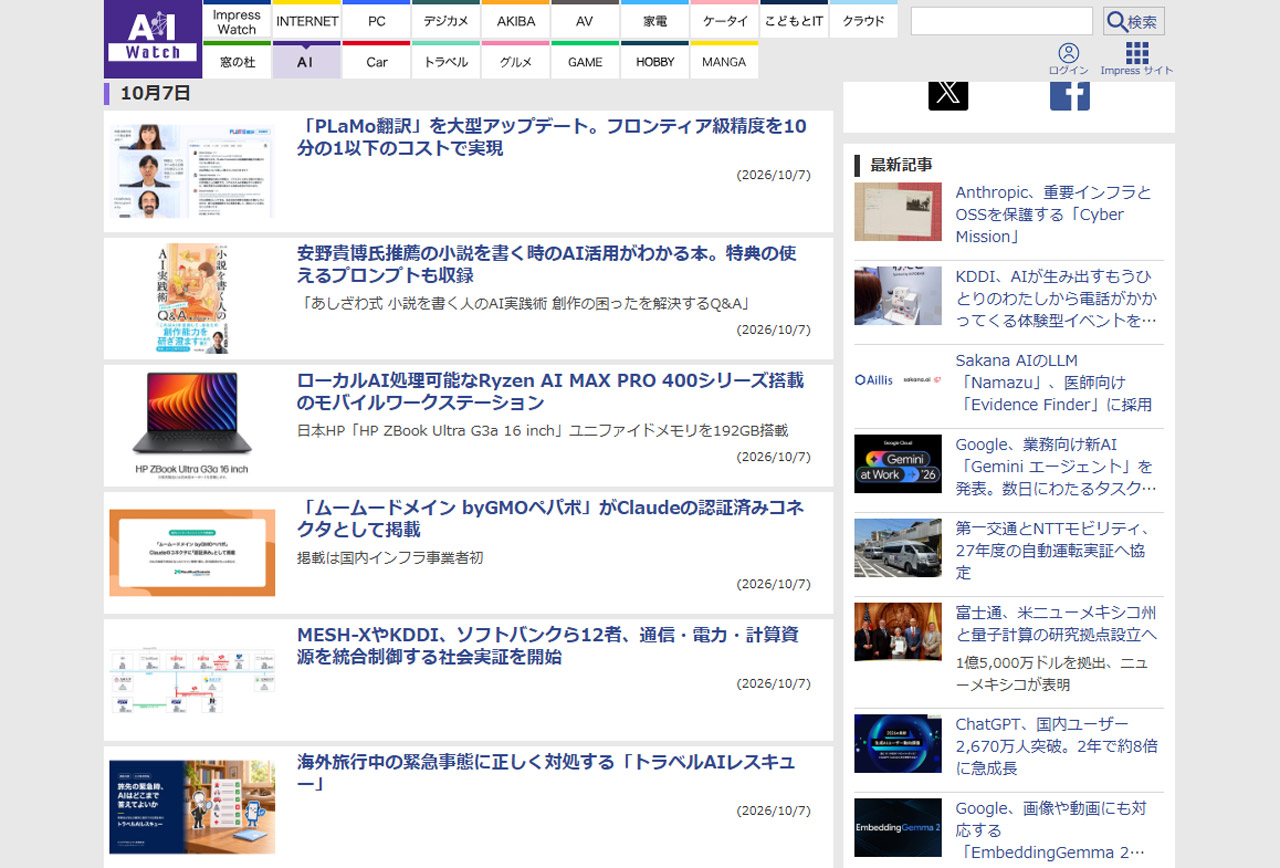This screenshot has width=1280, height=868.
Task: Open the ケータイ category
Action: pyautogui.click(x=724, y=21)
